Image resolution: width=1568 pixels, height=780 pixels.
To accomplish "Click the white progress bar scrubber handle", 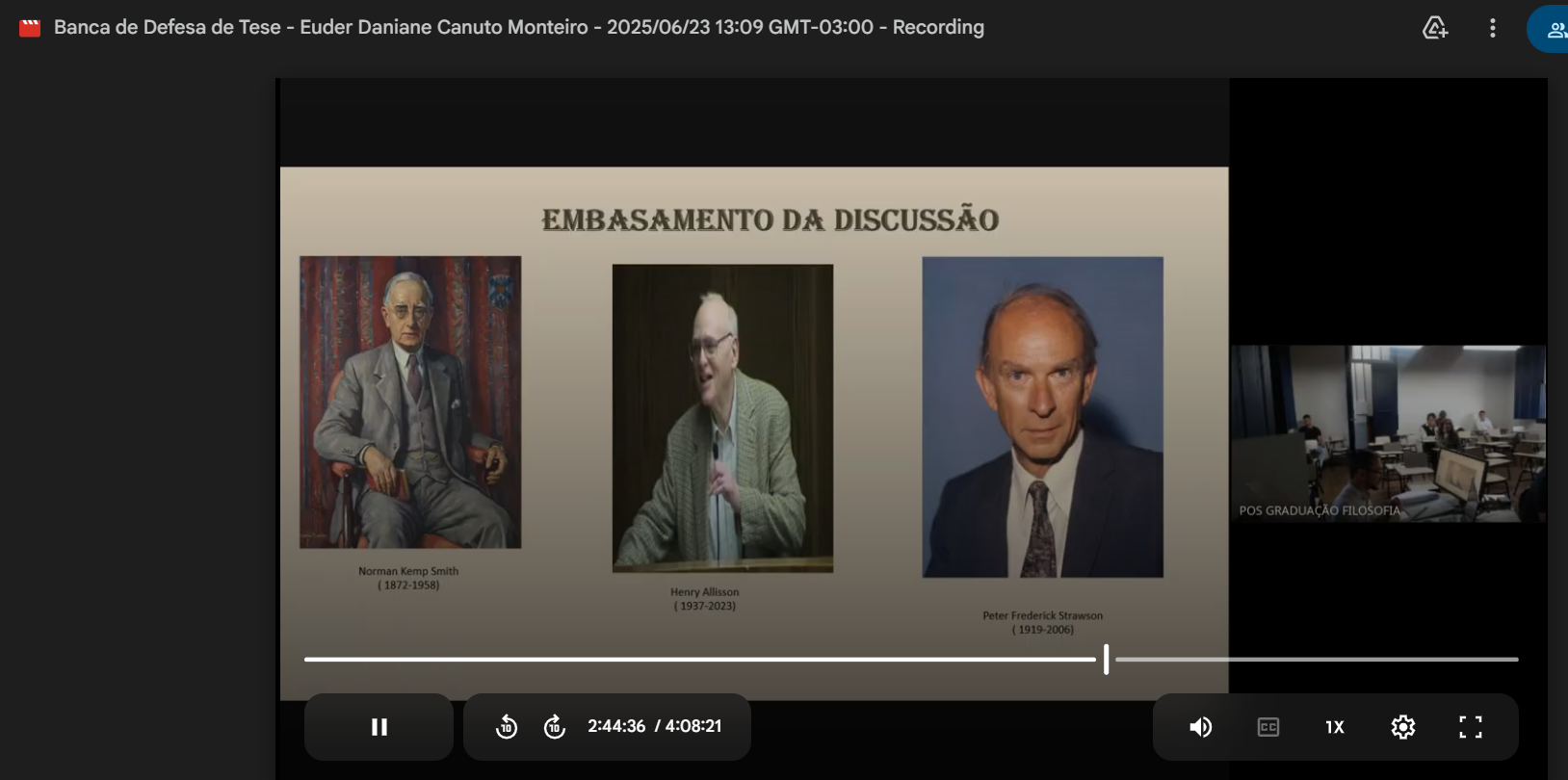I will 1106,660.
